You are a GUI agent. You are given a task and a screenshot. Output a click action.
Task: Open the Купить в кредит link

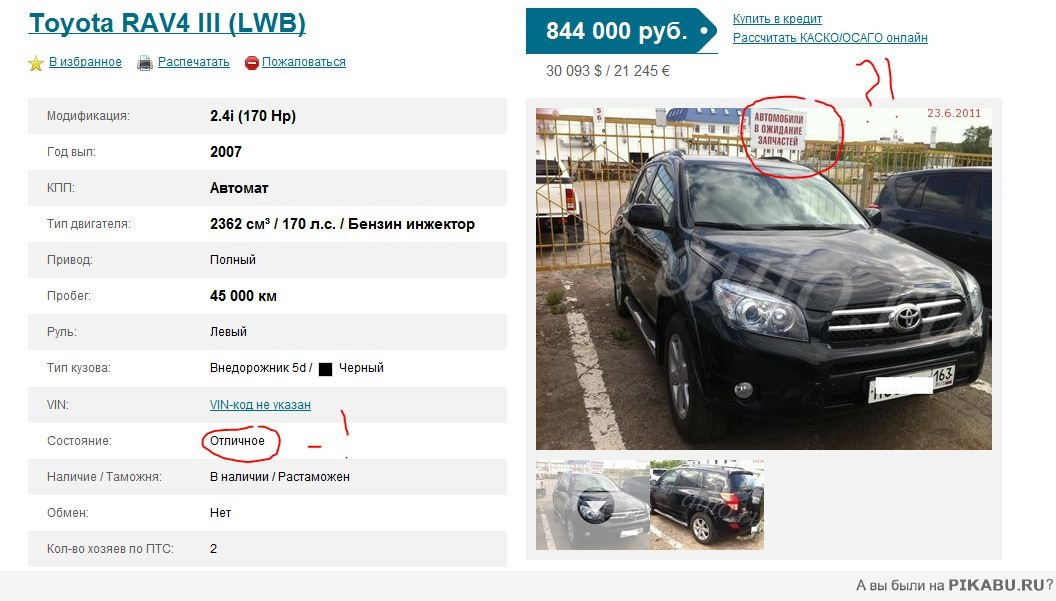(x=777, y=19)
